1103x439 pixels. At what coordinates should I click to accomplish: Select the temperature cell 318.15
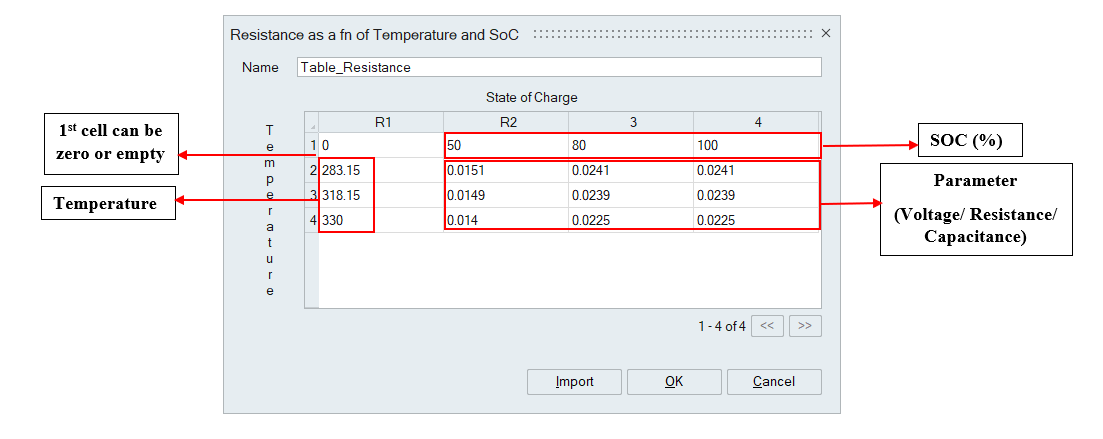tap(346, 195)
